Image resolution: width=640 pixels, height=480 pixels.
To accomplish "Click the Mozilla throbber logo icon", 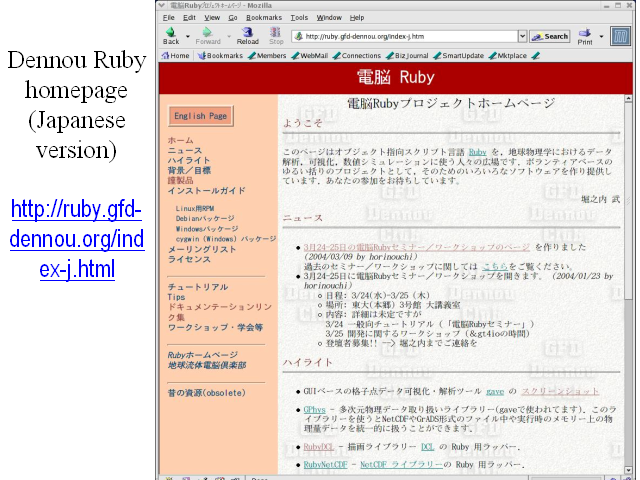I will (x=620, y=36).
